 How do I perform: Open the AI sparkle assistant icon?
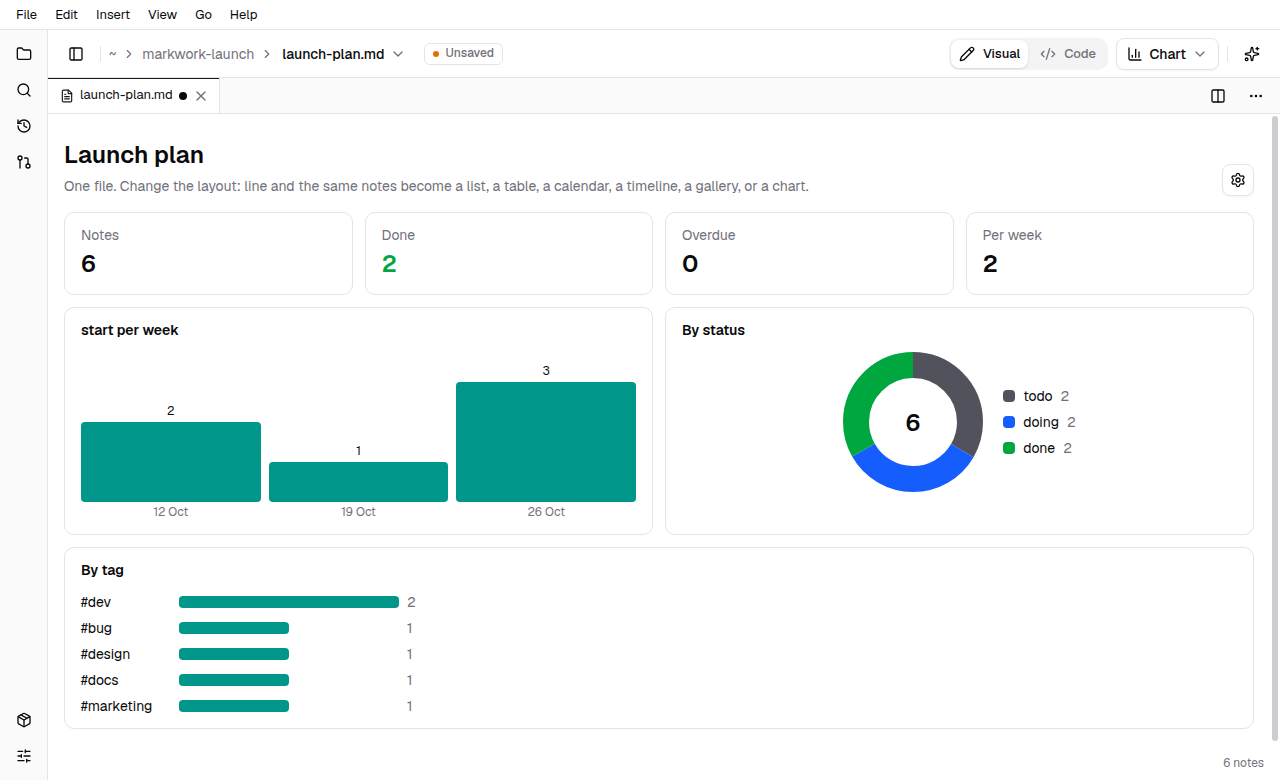point(1251,54)
